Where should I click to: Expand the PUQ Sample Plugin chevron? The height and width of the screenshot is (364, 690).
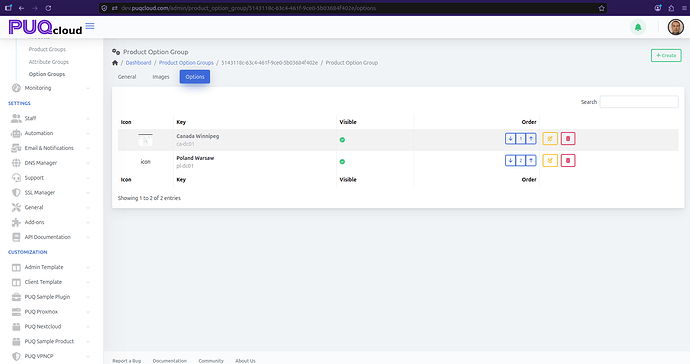(x=88, y=297)
